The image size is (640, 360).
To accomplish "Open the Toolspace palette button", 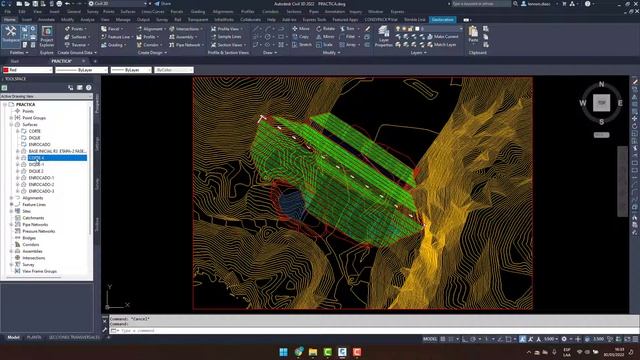I will [x=11, y=35].
